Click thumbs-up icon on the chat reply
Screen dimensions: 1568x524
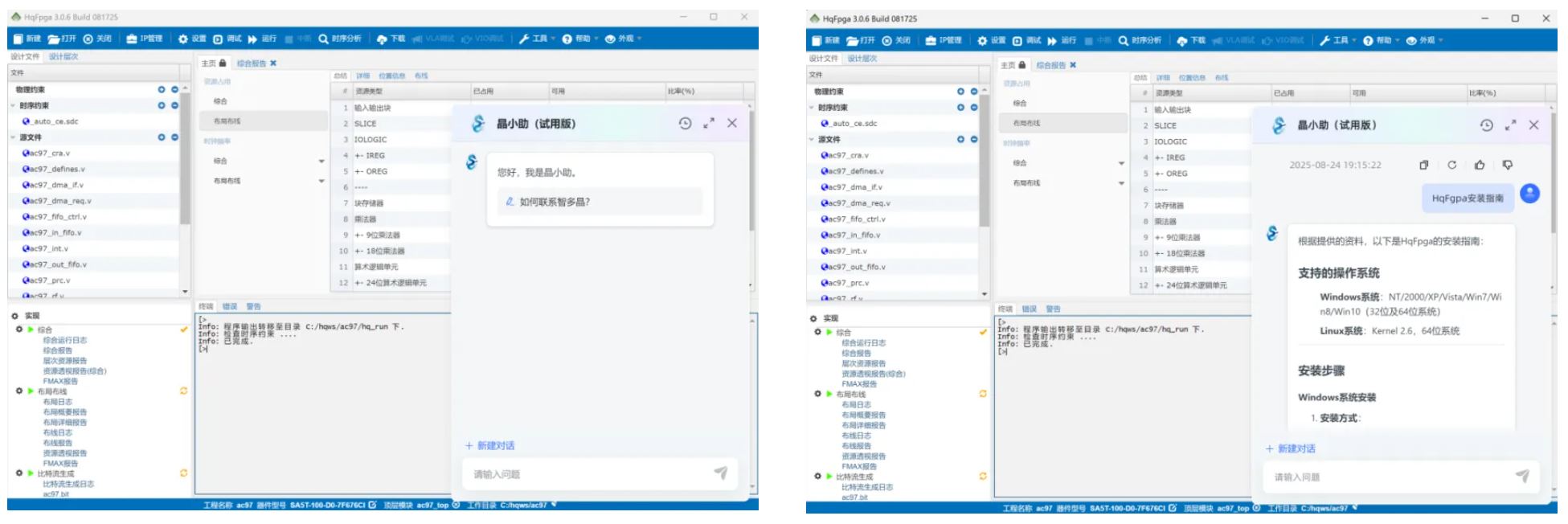[x=1479, y=165]
